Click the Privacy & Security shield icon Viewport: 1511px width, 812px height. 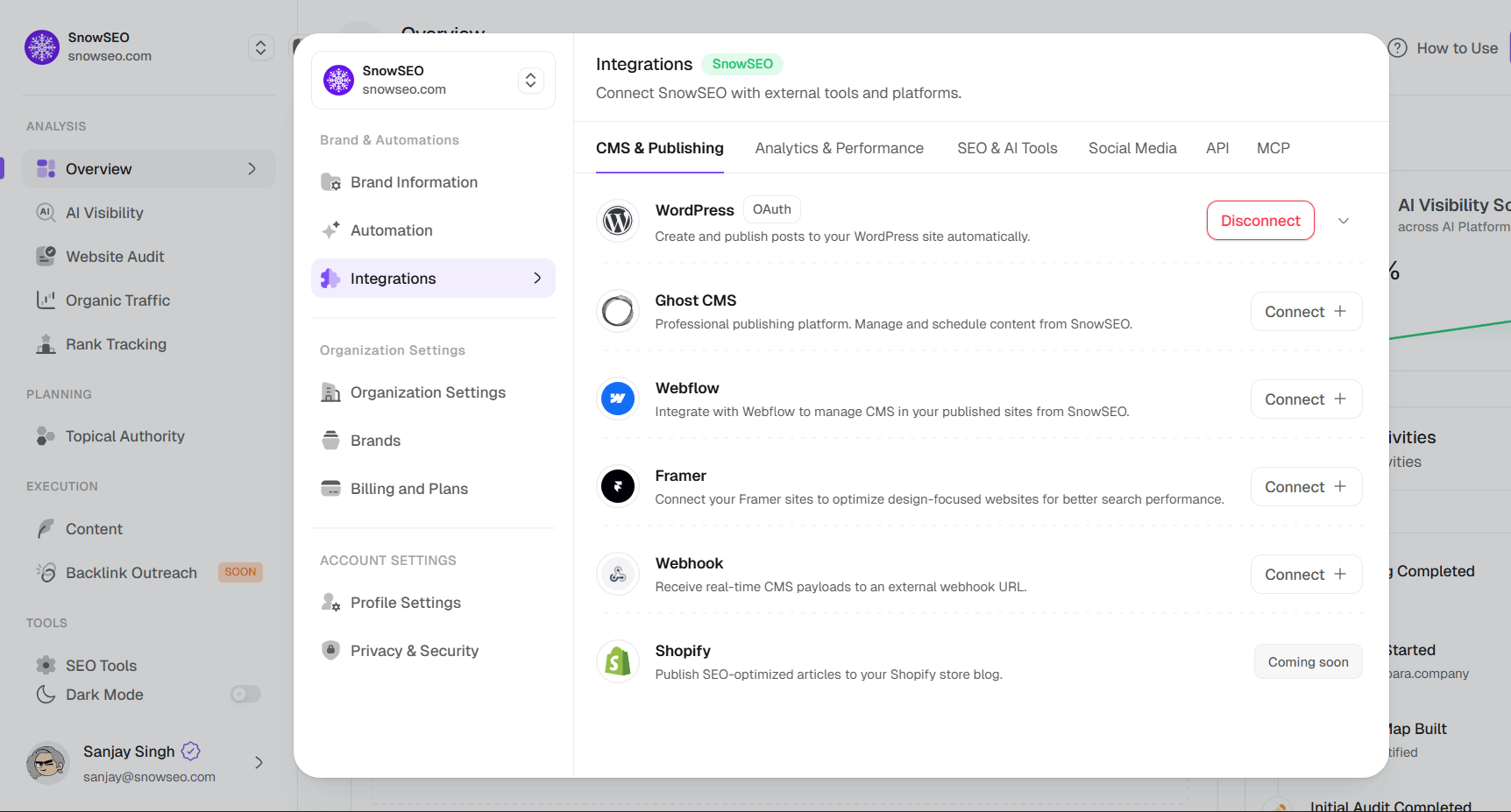330,650
